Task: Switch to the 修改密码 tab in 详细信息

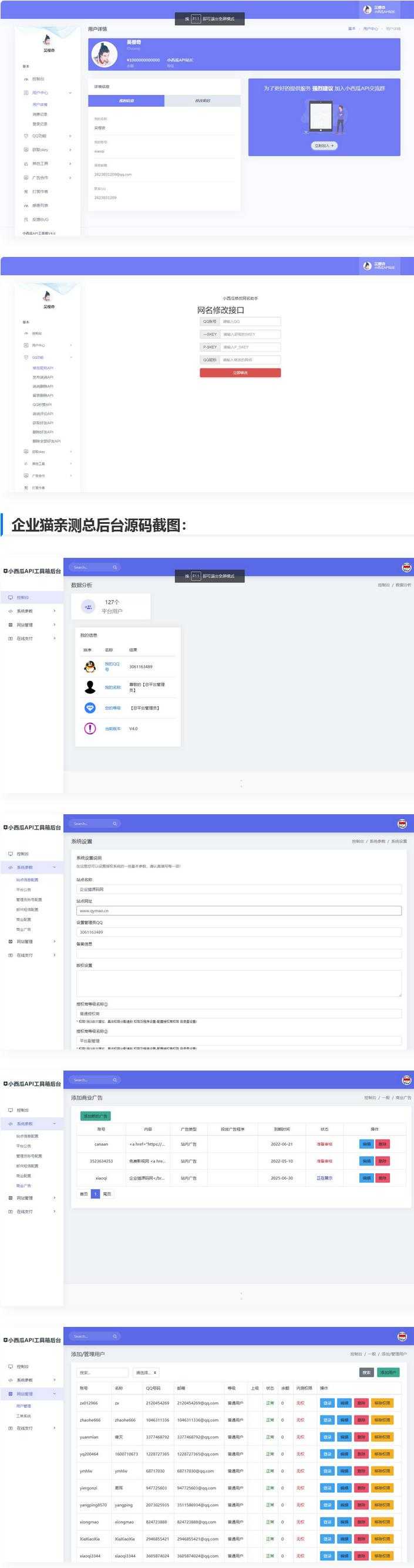Action: click(203, 100)
